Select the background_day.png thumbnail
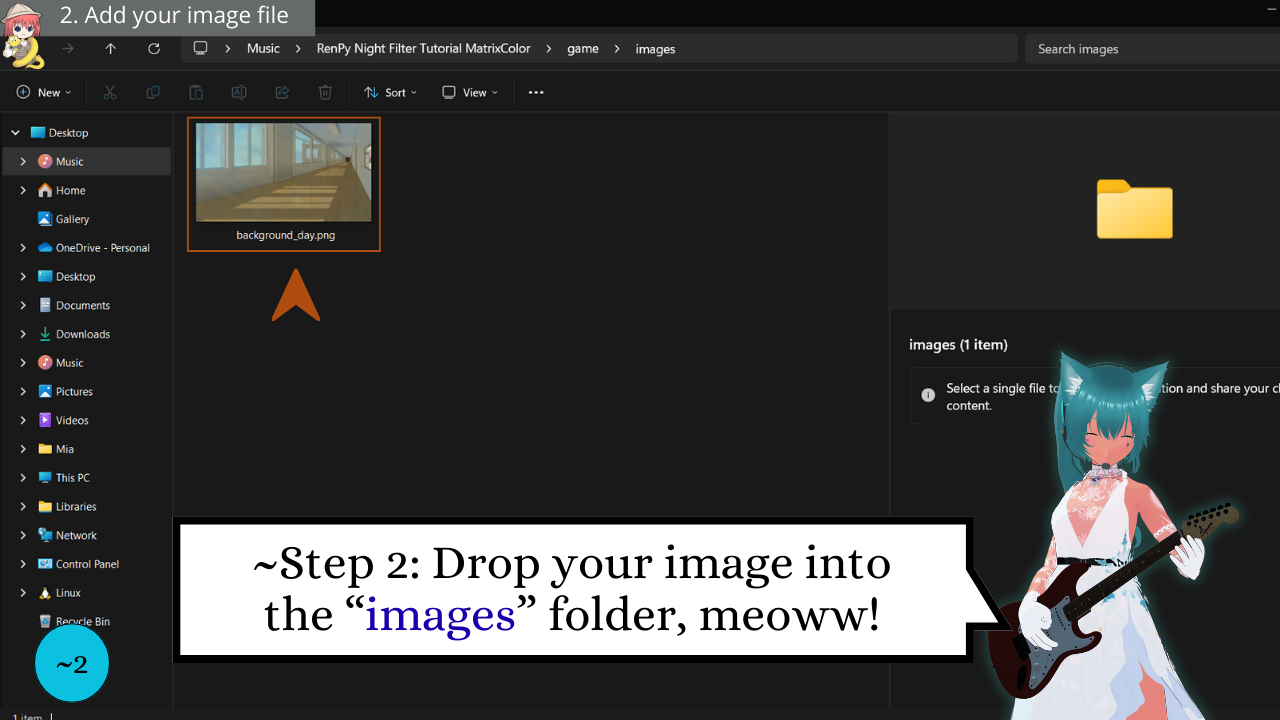The height and width of the screenshot is (720, 1280). pyautogui.click(x=283, y=173)
